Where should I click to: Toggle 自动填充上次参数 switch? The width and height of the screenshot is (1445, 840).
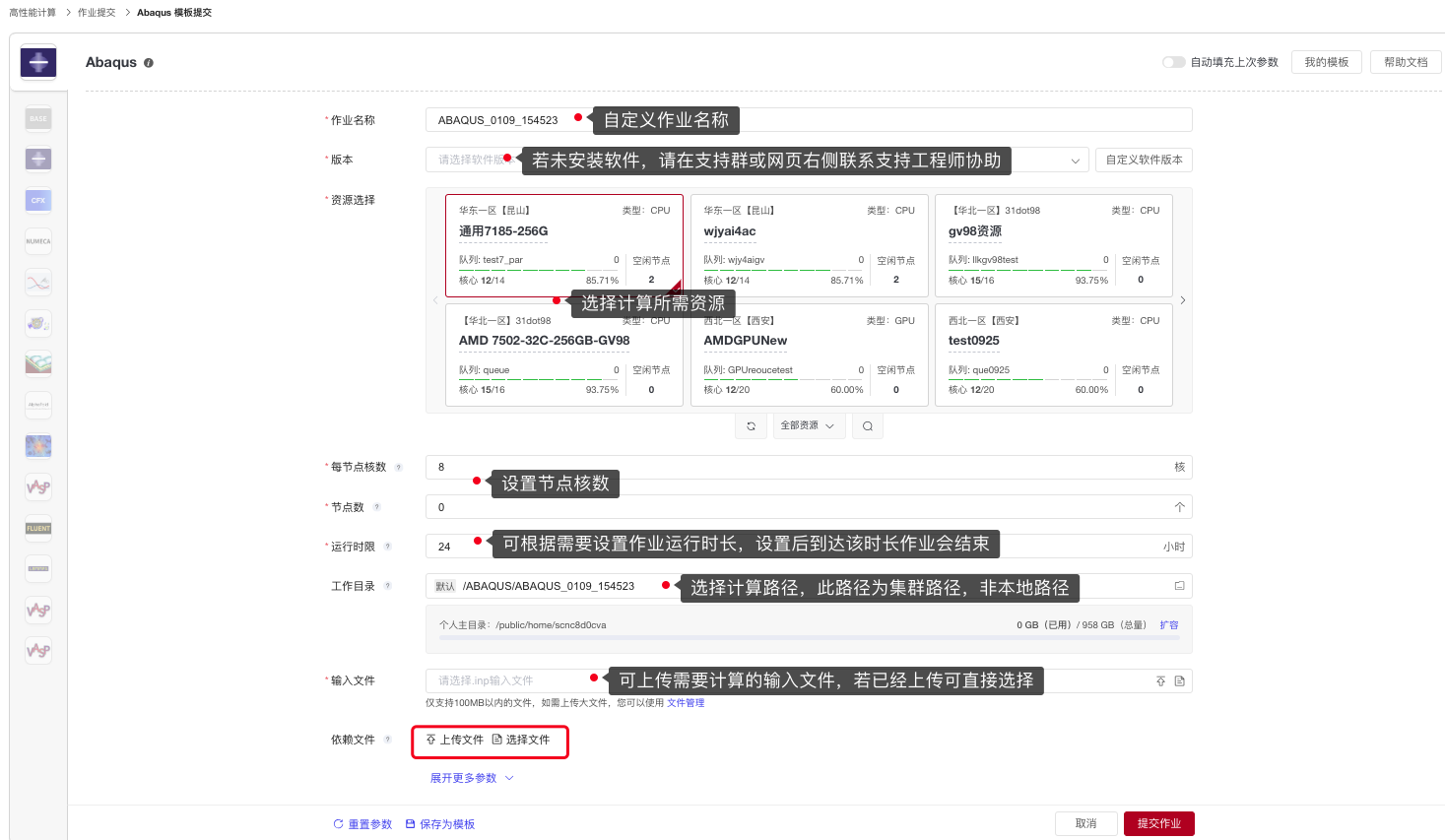(1173, 62)
